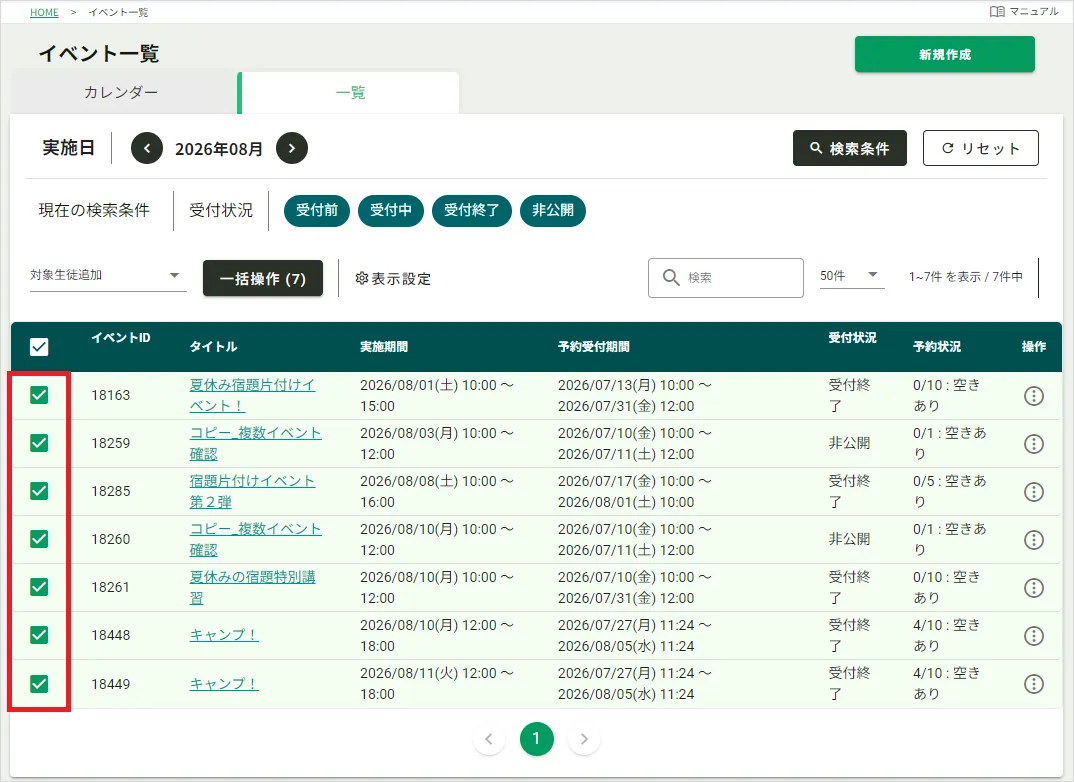
Task: Click the 予約状況 column header
Action: point(936,346)
